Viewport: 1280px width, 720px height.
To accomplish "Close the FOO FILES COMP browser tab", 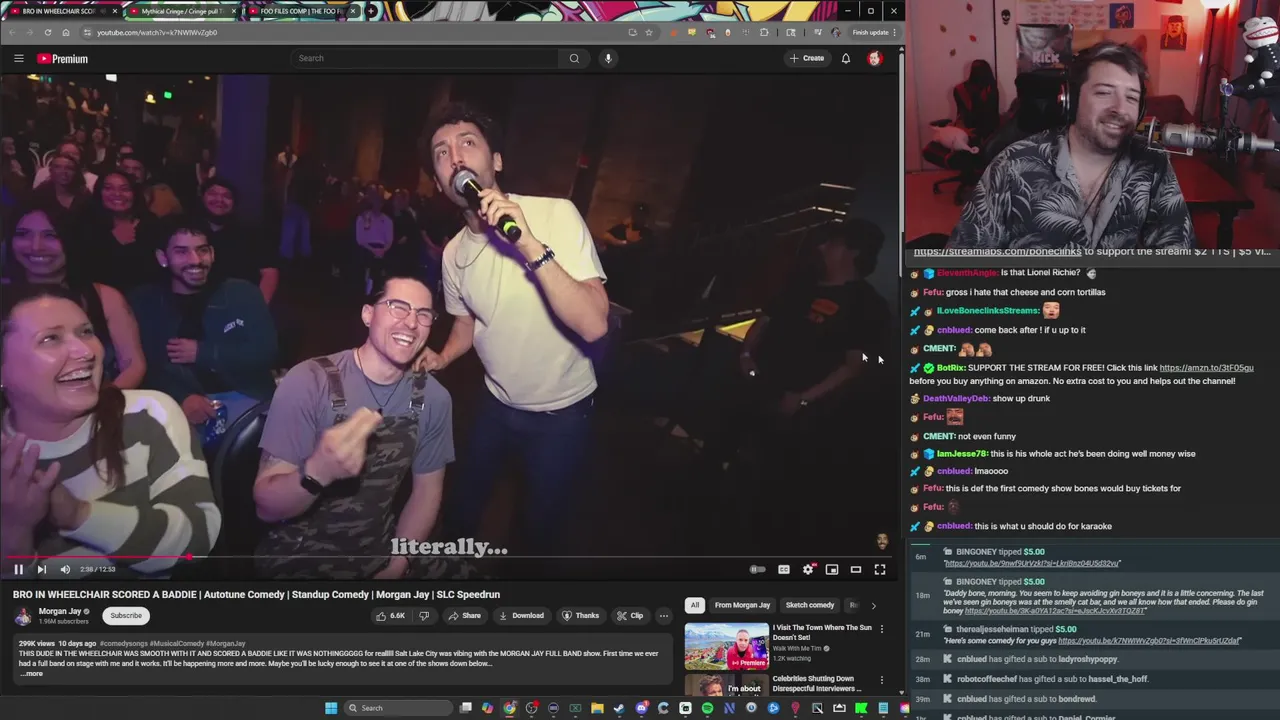I will click(x=353, y=11).
